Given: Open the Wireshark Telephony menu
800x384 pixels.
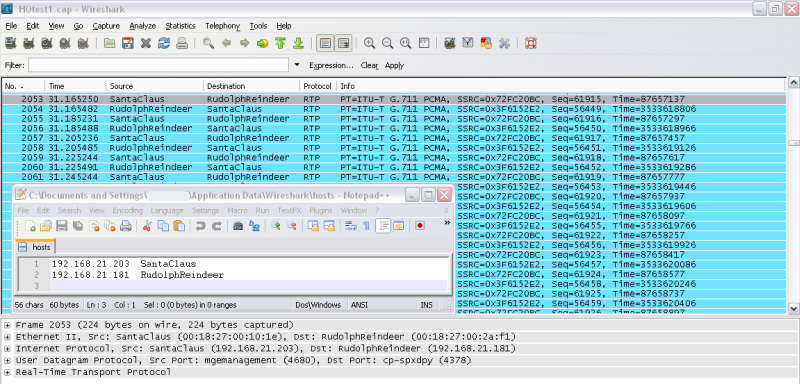Looking at the screenshot, I should 222,25.
